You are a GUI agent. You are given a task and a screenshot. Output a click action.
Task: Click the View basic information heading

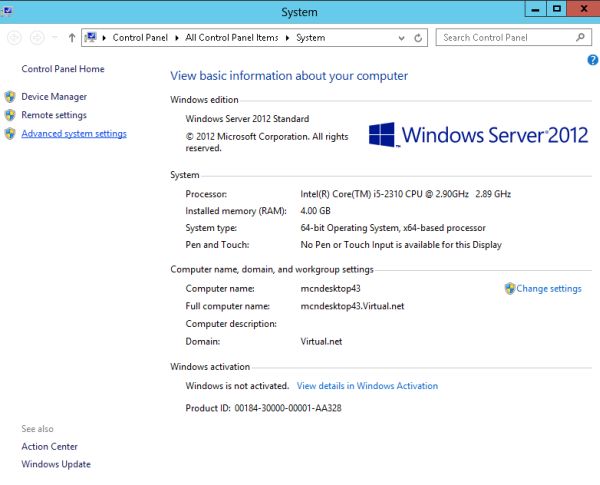coord(289,76)
